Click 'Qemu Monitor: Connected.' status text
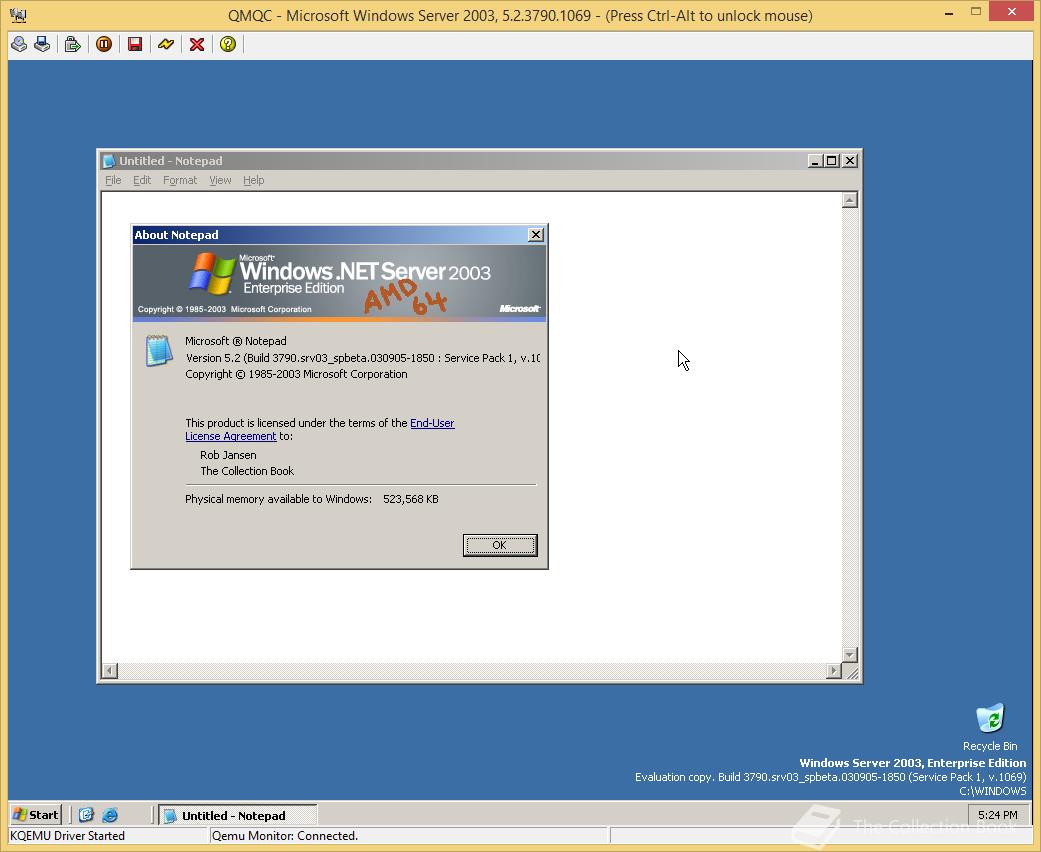This screenshot has width=1041, height=852. (285, 836)
